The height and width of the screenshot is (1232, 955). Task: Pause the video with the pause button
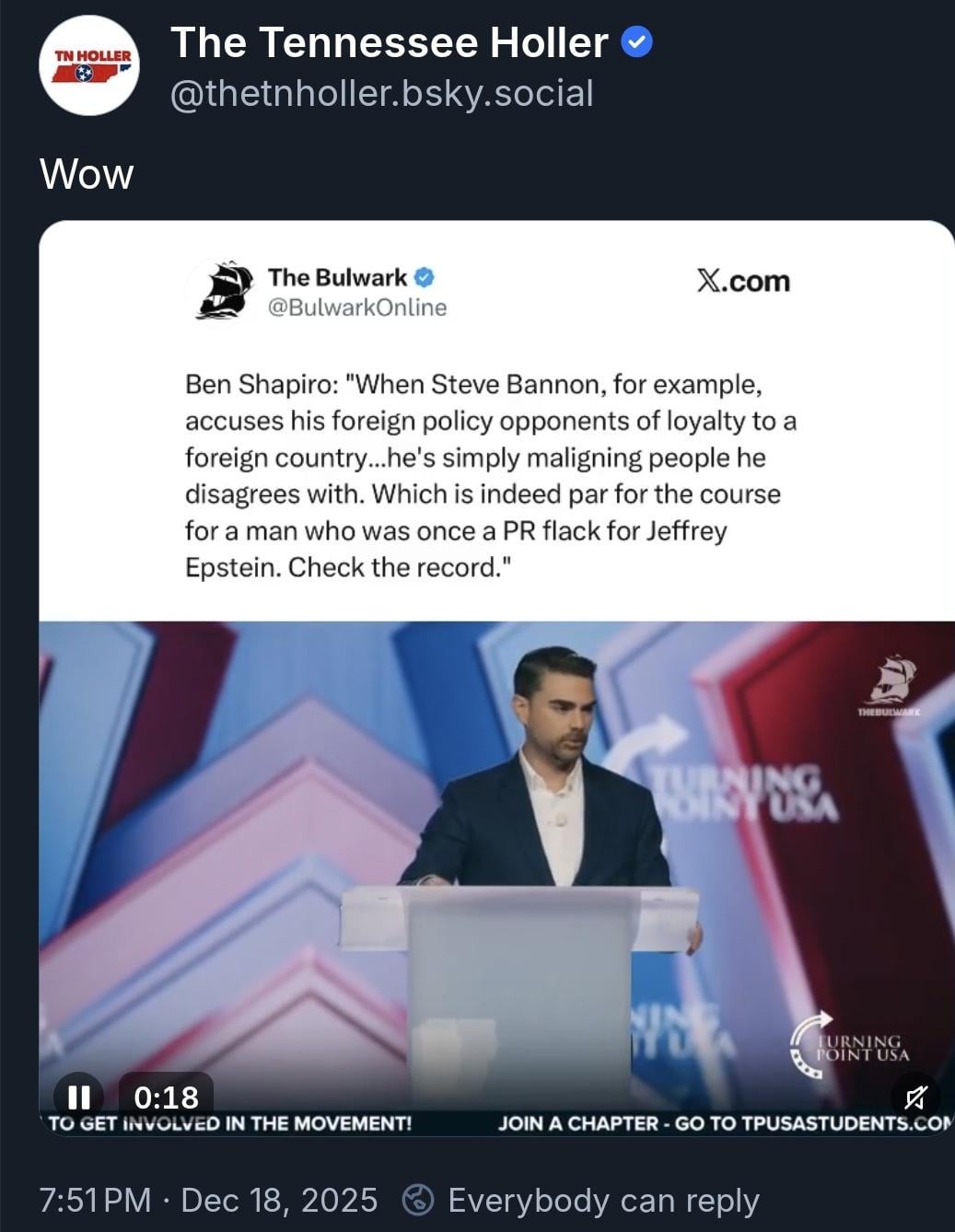78,1096
